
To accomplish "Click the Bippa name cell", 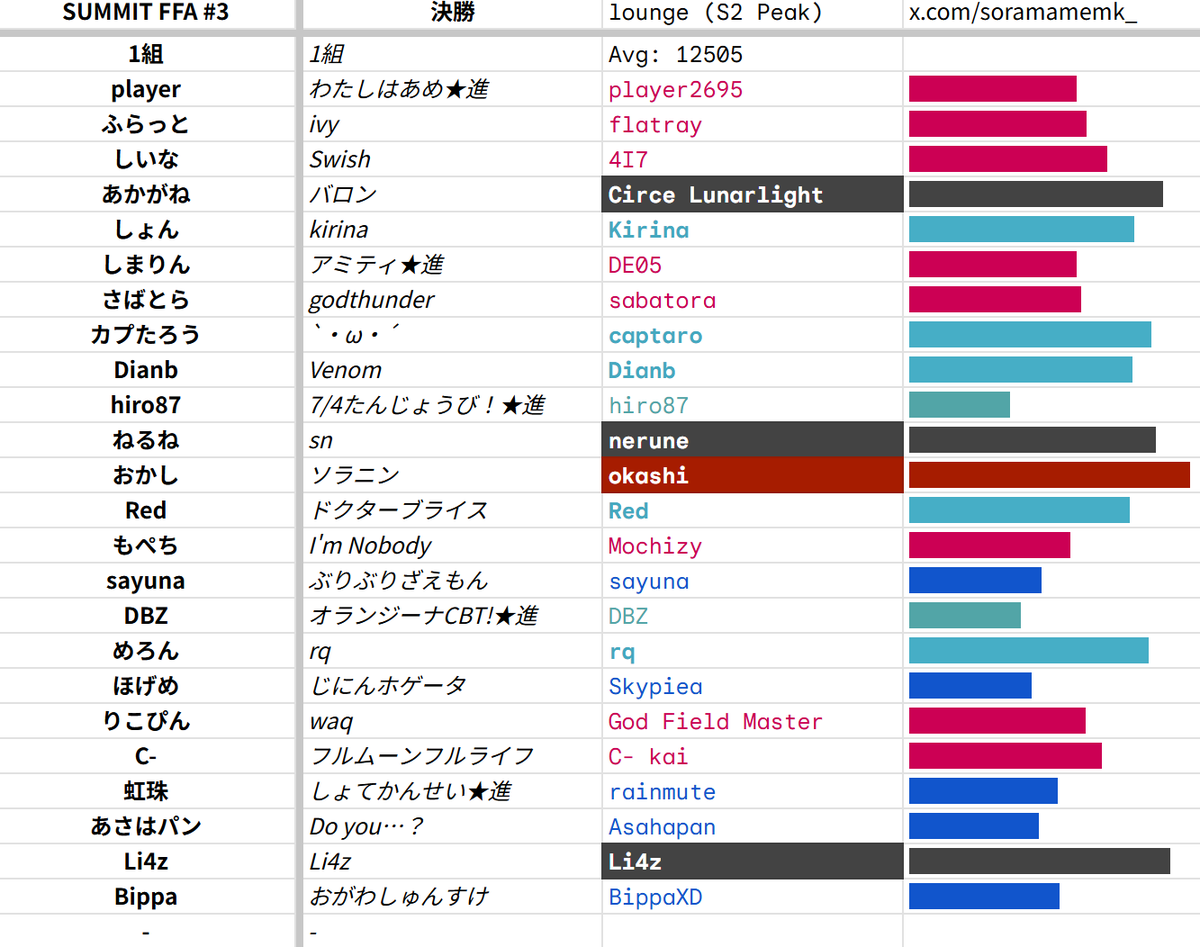I will pos(146,896).
